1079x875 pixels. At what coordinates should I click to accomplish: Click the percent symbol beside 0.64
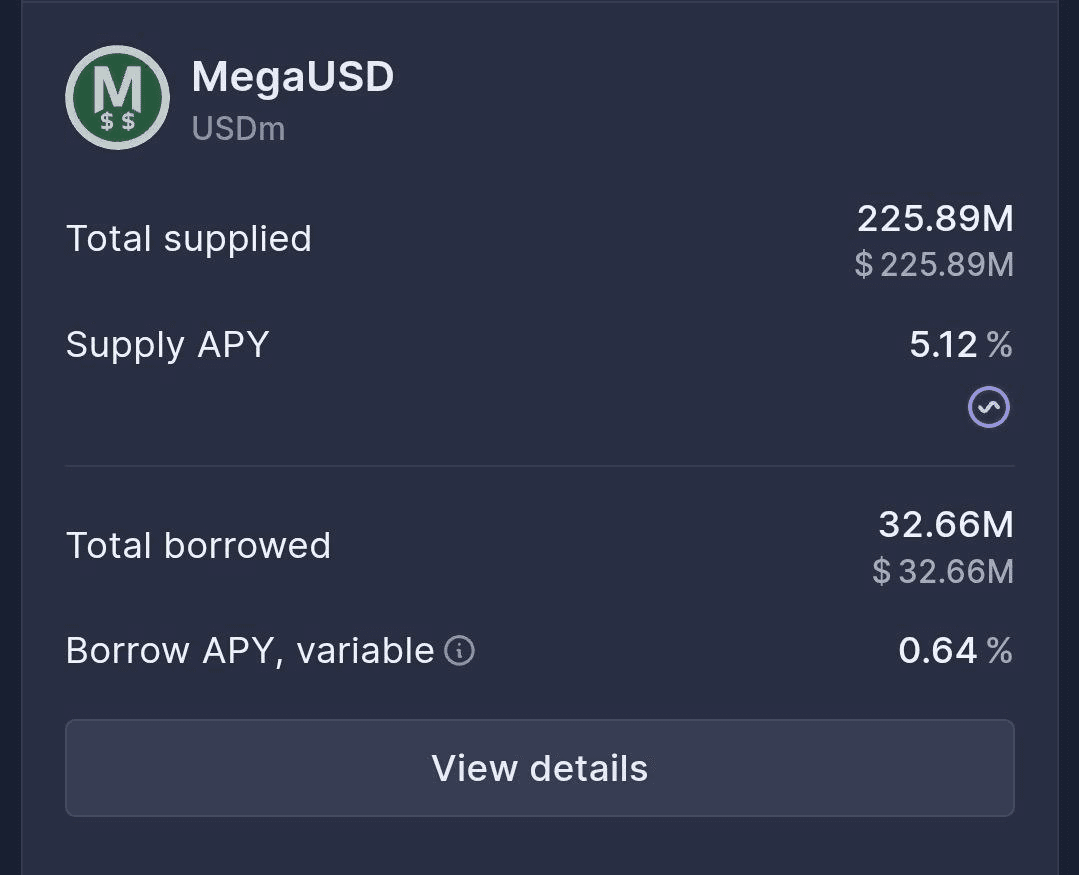[x=999, y=651]
